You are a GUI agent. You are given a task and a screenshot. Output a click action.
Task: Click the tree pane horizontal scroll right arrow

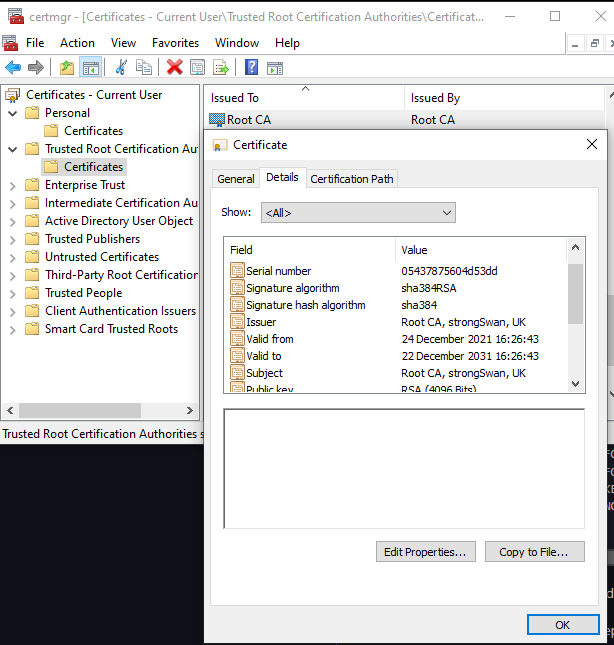pos(190,410)
